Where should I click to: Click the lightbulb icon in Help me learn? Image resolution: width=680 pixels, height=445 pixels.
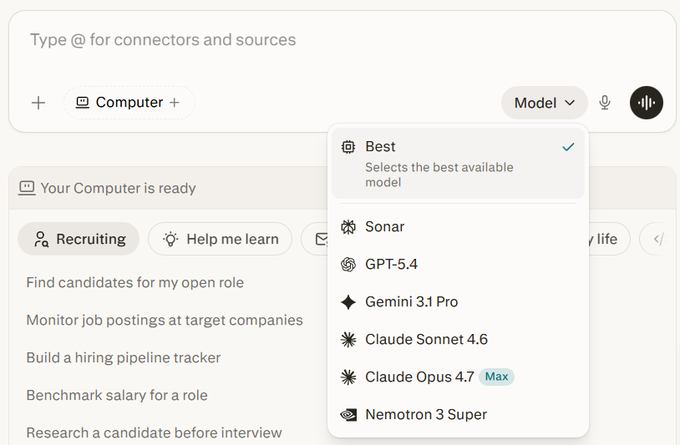(170, 239)
